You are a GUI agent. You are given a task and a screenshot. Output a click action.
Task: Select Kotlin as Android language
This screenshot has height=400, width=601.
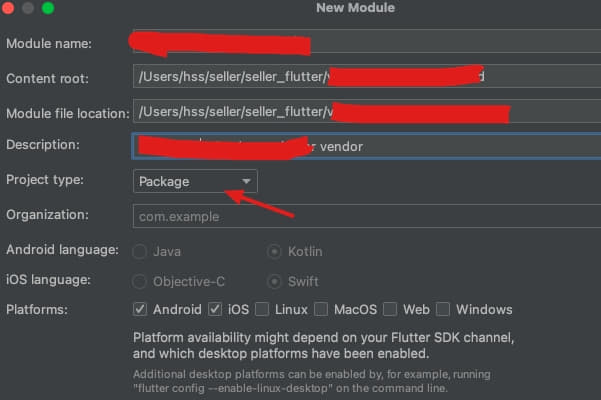click(x=273, y=251)
